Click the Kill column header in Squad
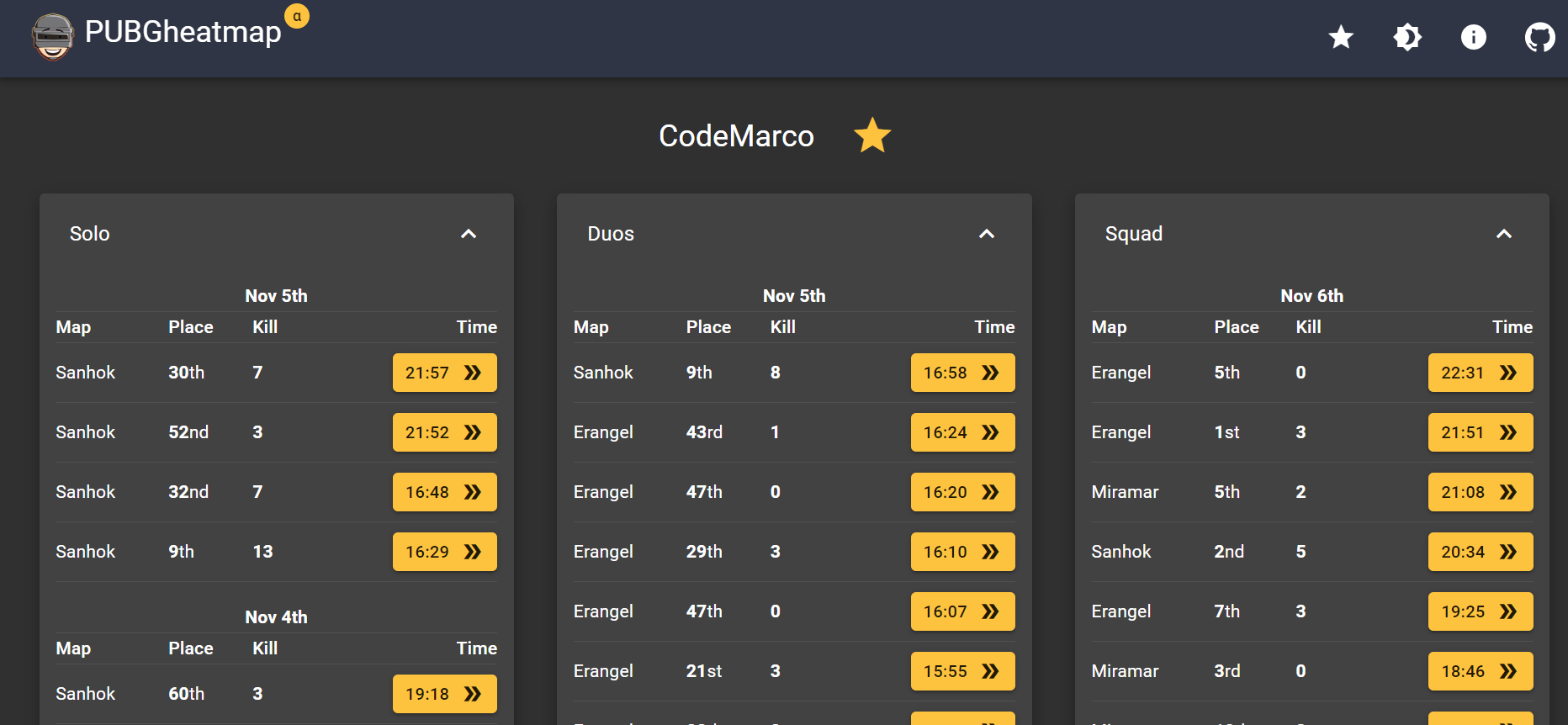The image size is (1568, 725). [x=1308, y=327]
